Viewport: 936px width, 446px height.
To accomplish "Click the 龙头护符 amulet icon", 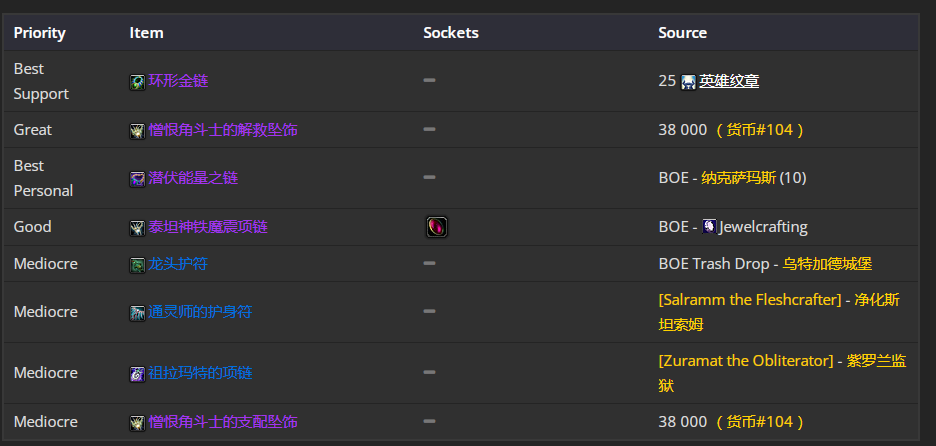I will point(137,264).
